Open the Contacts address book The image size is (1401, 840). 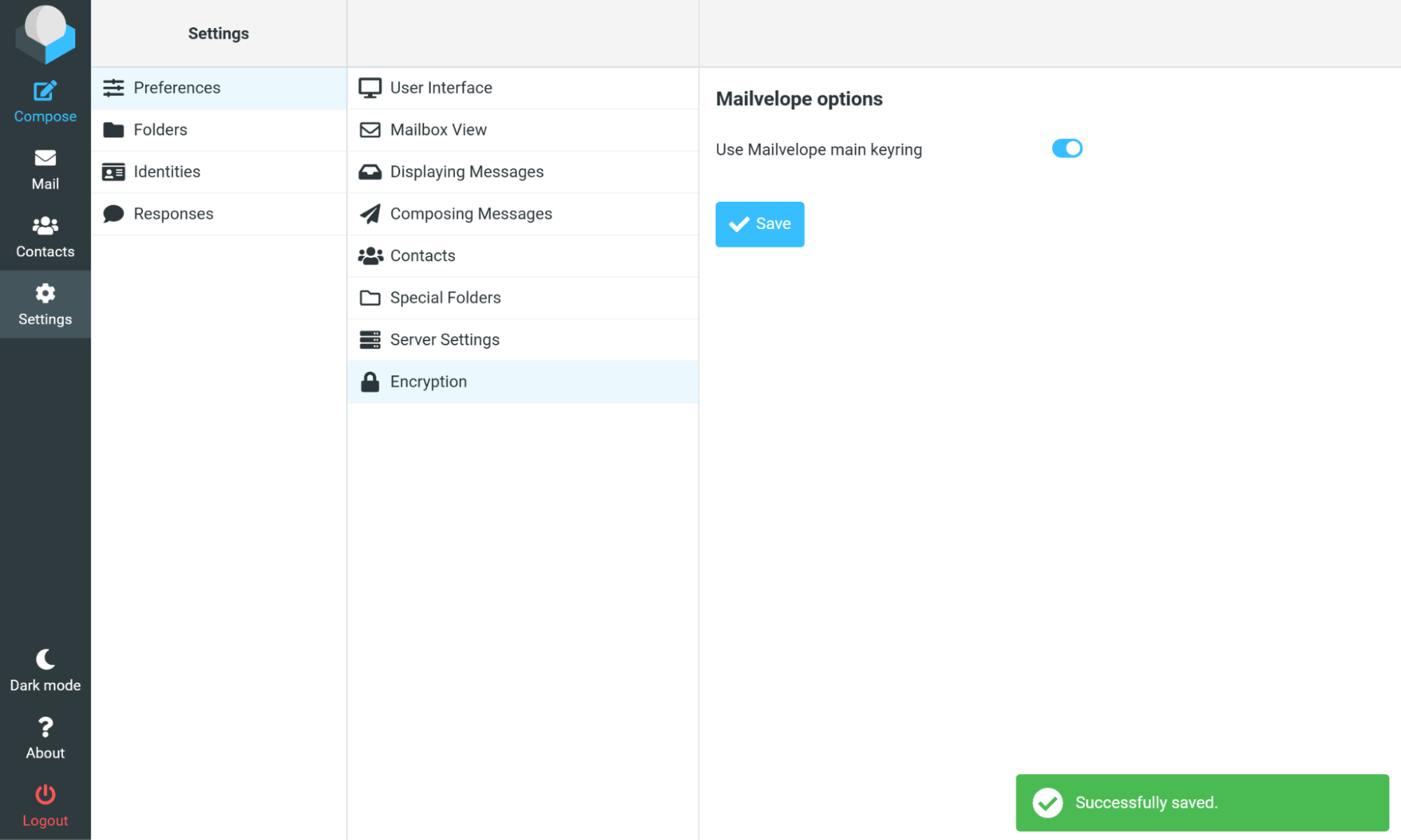[45, 236]
